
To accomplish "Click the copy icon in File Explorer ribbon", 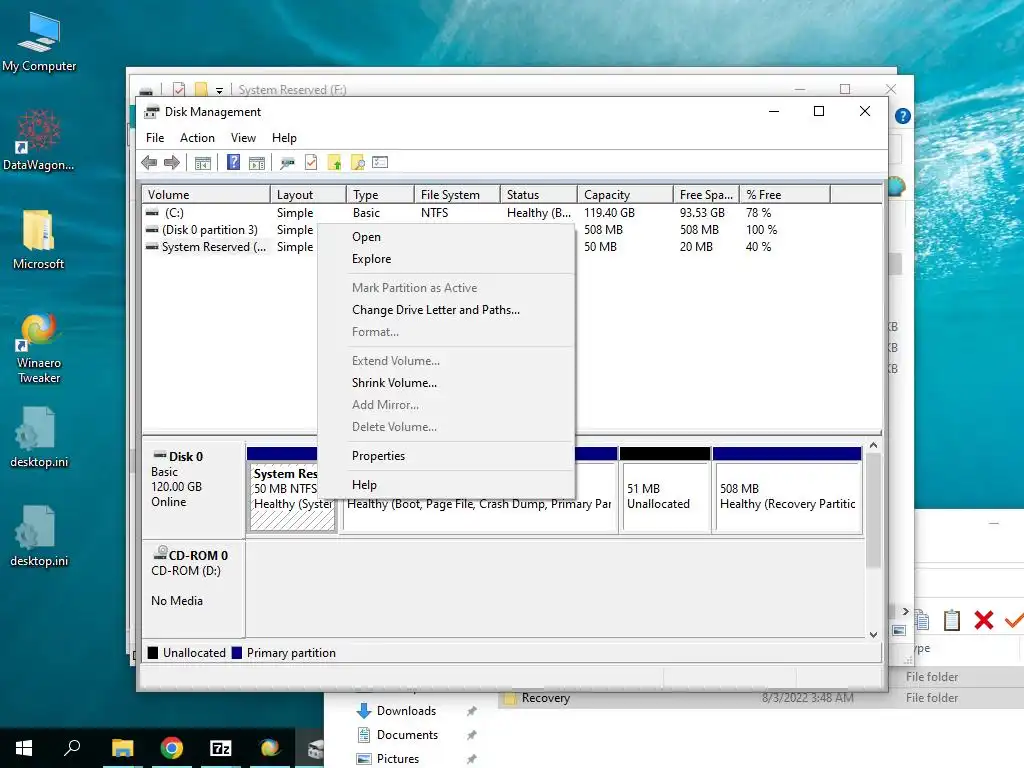I will [922, 620].
